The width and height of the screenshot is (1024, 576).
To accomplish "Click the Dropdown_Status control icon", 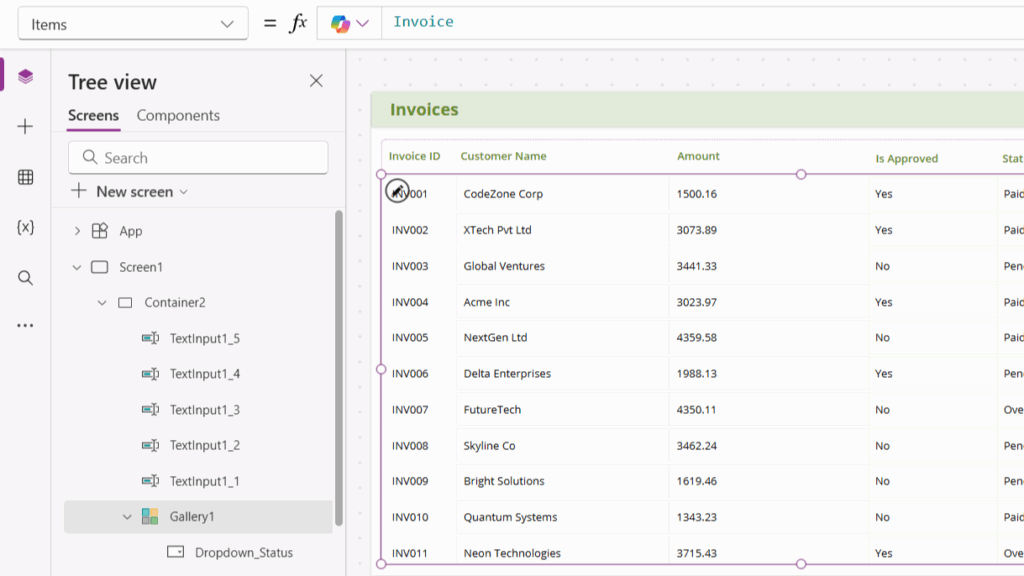I will click(176, 552).
